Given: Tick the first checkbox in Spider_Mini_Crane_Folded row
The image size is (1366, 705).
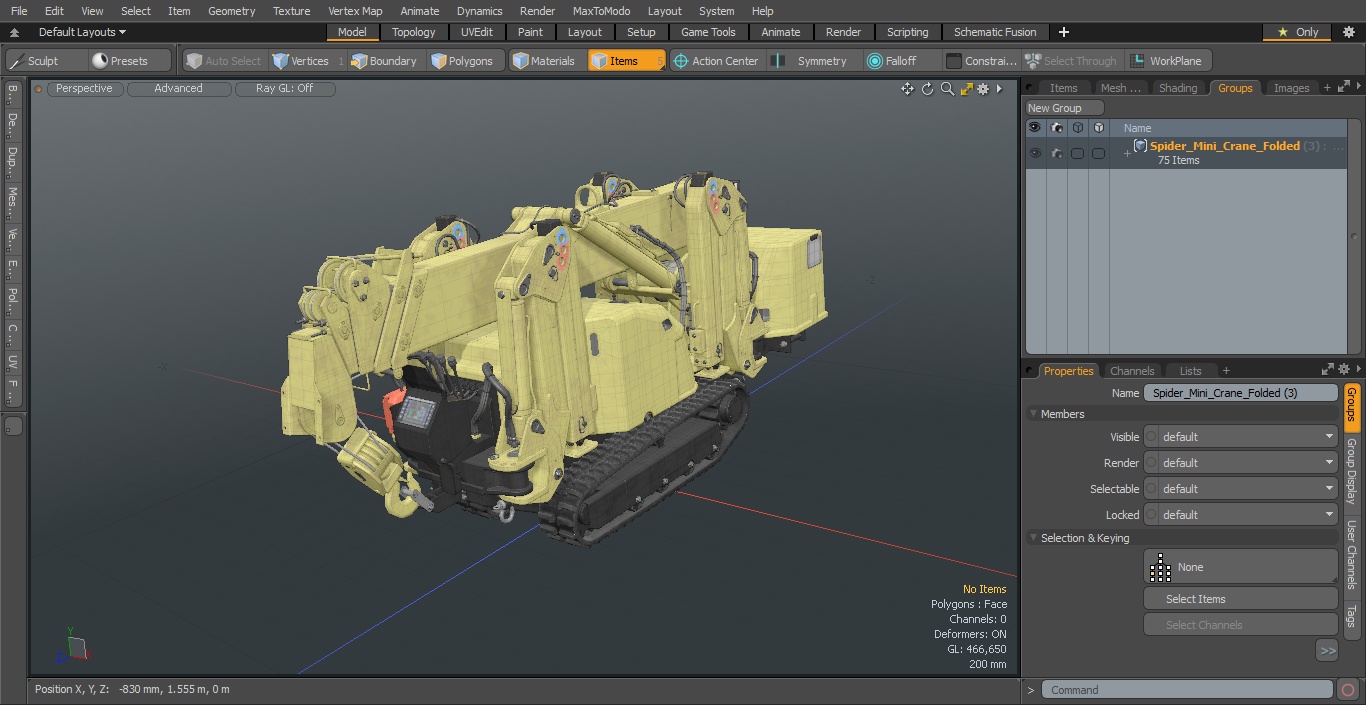Looking at the screenshot, I should (x=1077, y=153).
